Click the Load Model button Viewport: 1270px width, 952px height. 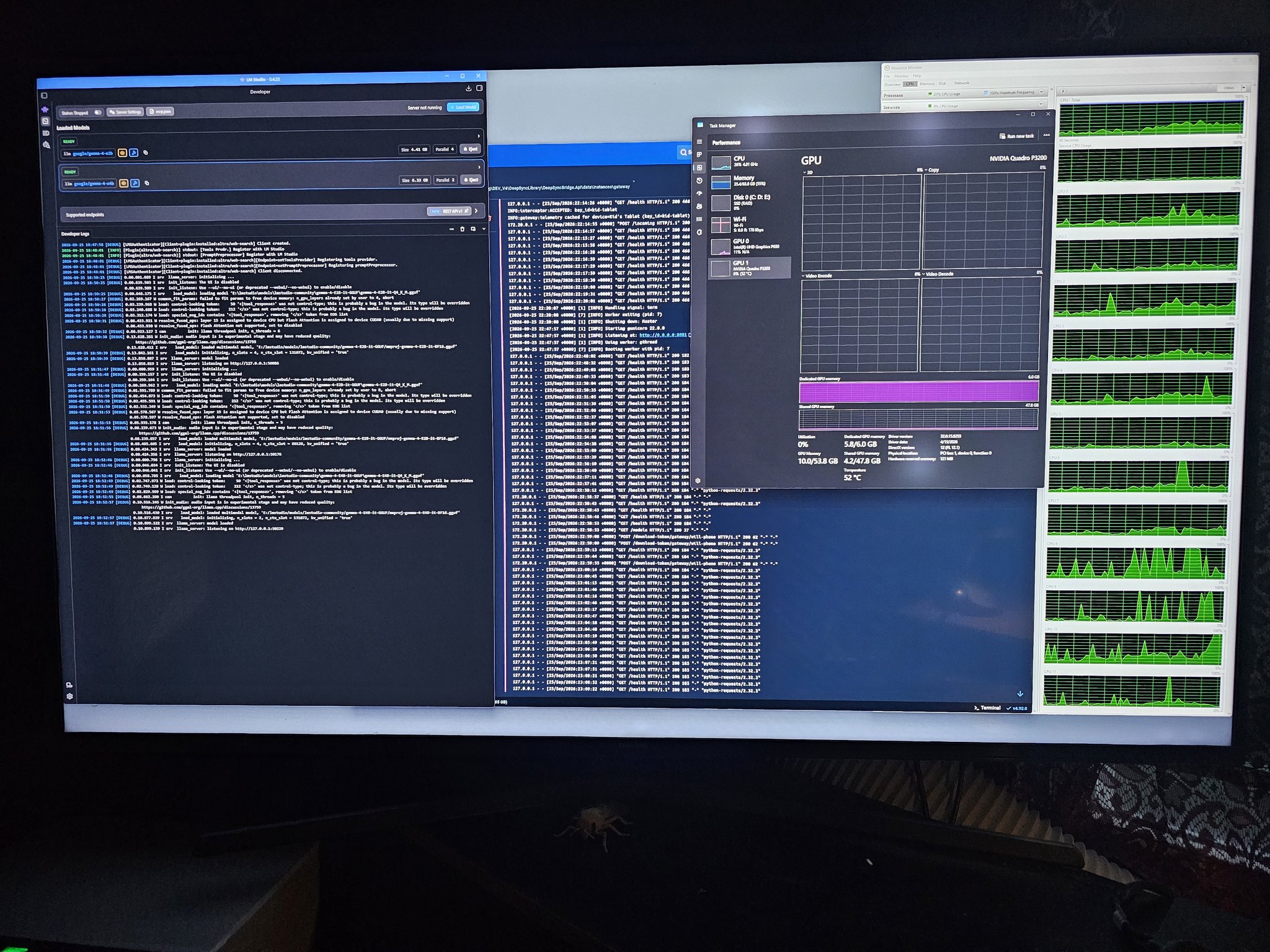(x=463, y=107)
